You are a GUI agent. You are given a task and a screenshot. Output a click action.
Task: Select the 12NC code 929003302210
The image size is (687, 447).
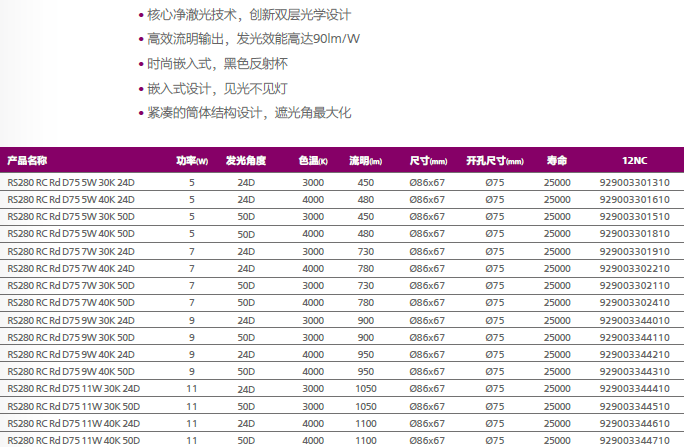click(x=634, y=268)
